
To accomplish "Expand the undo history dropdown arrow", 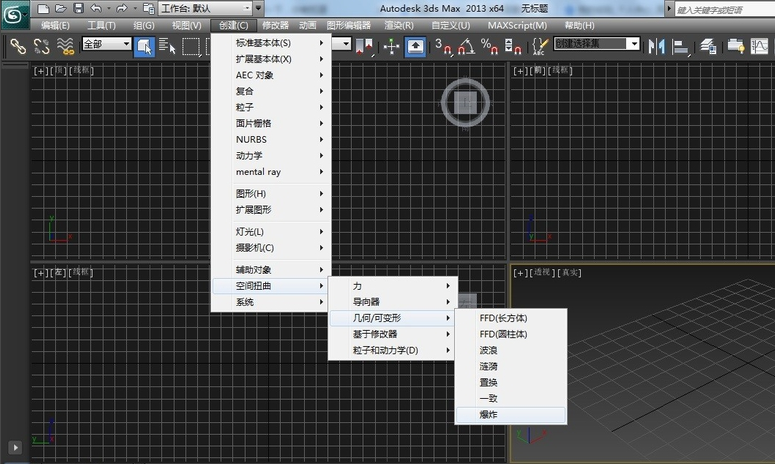I will pos(109,8).
